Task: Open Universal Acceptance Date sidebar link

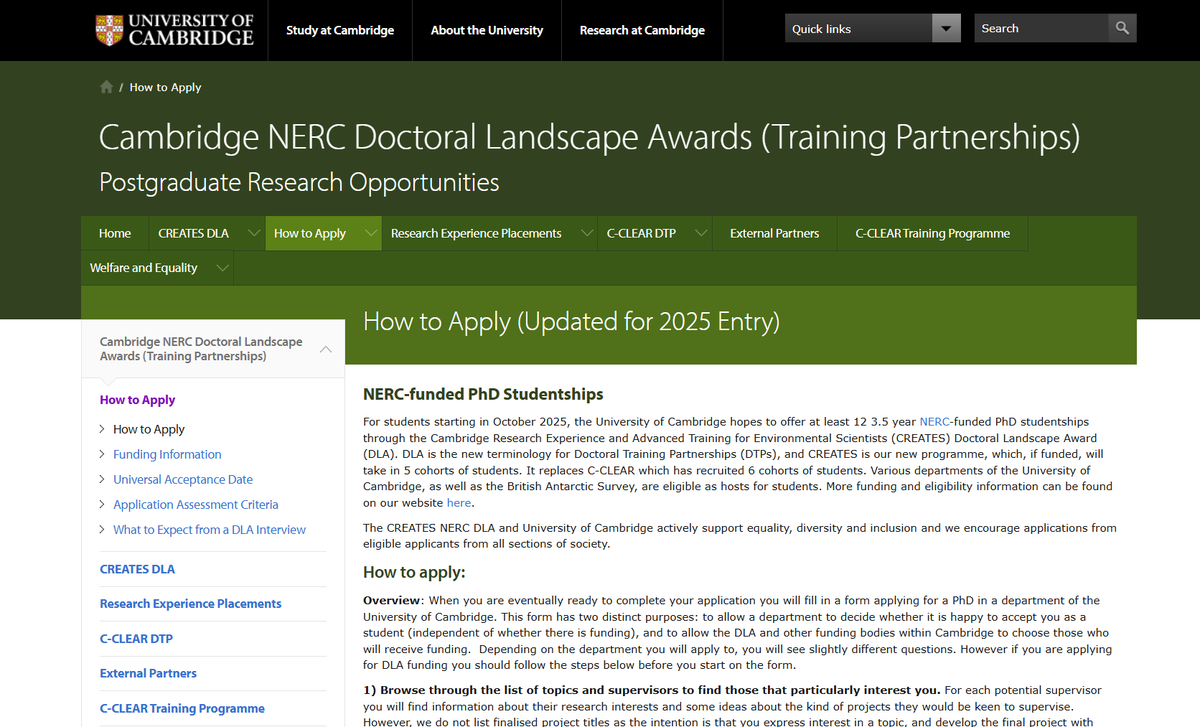Action: click(x=183, y=479)
